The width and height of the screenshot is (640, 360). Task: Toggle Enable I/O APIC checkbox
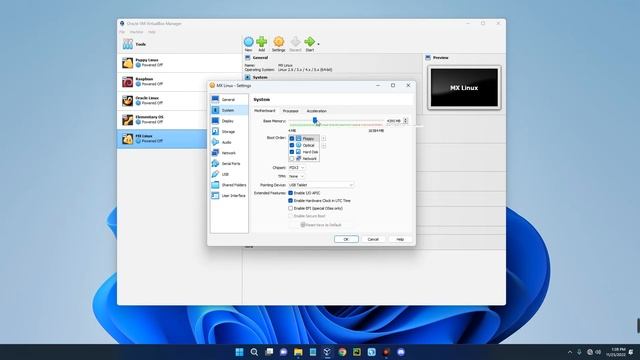point(291,193)
